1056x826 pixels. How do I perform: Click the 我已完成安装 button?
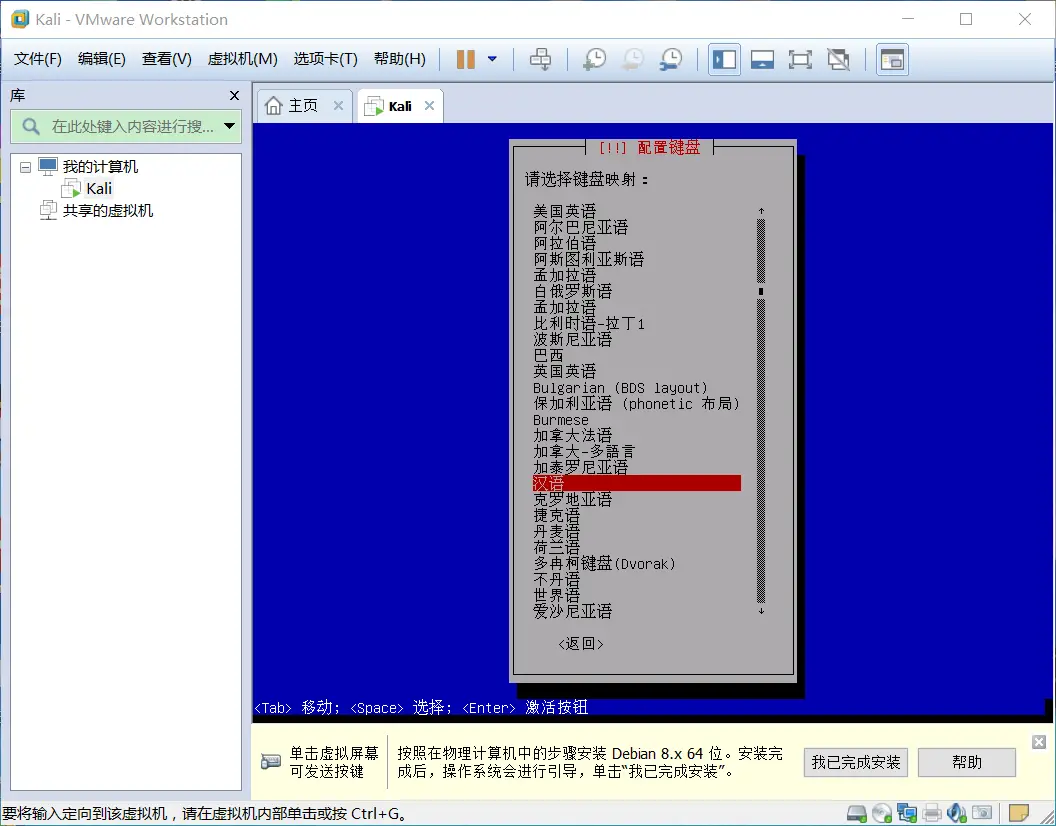856,762
